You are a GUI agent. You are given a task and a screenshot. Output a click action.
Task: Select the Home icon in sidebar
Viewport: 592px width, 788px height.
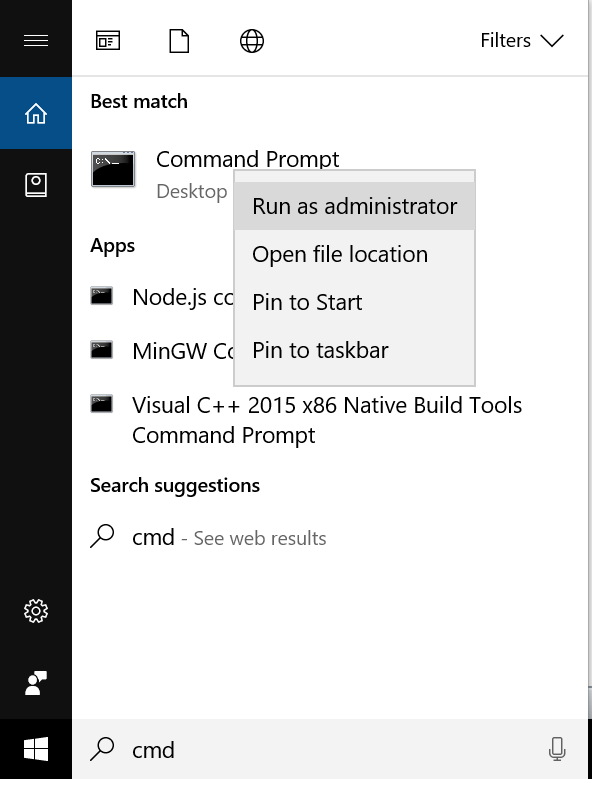[36, 113]
